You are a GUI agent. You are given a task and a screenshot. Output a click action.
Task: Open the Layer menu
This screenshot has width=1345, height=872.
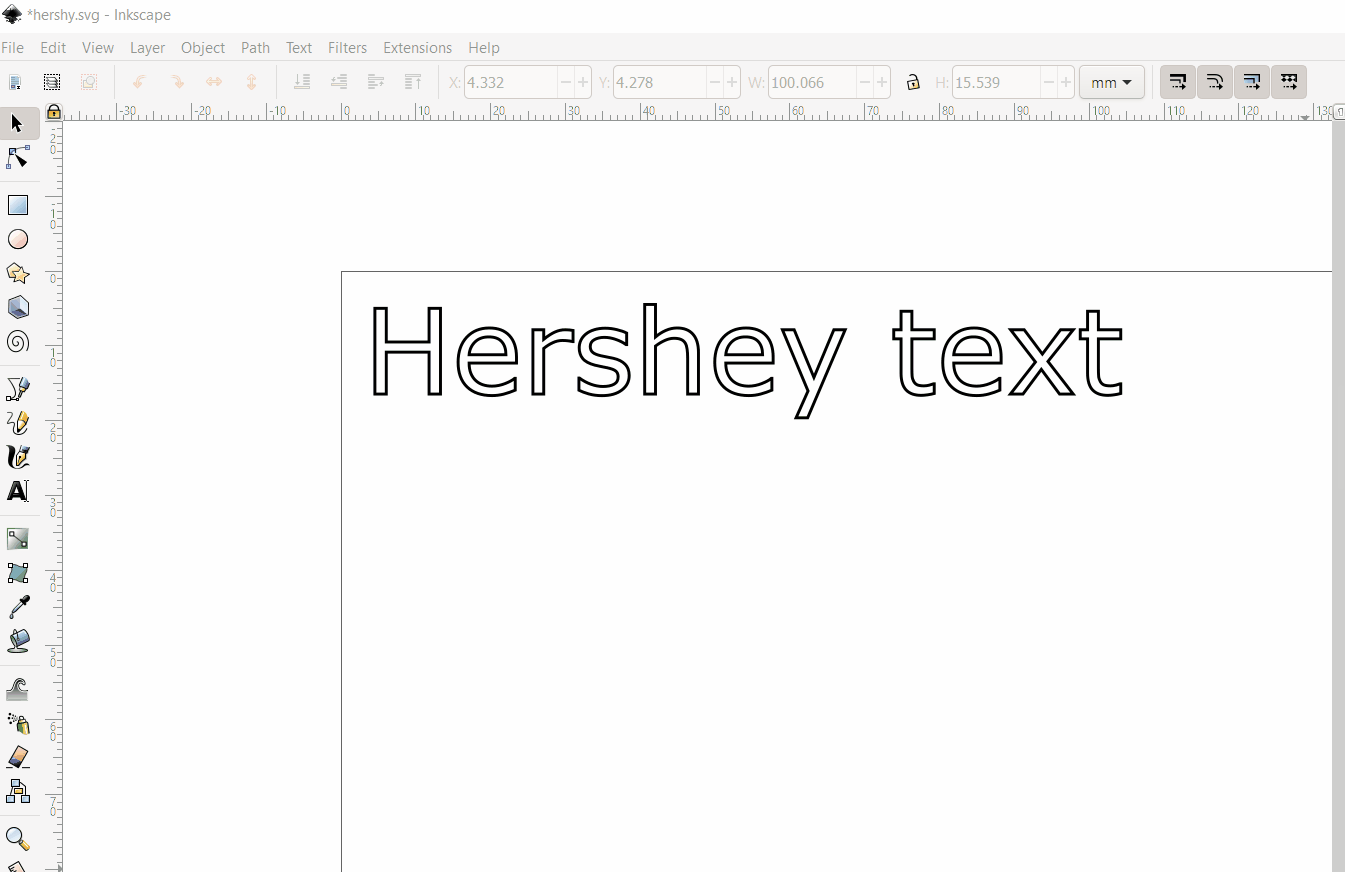coord(148,48)
